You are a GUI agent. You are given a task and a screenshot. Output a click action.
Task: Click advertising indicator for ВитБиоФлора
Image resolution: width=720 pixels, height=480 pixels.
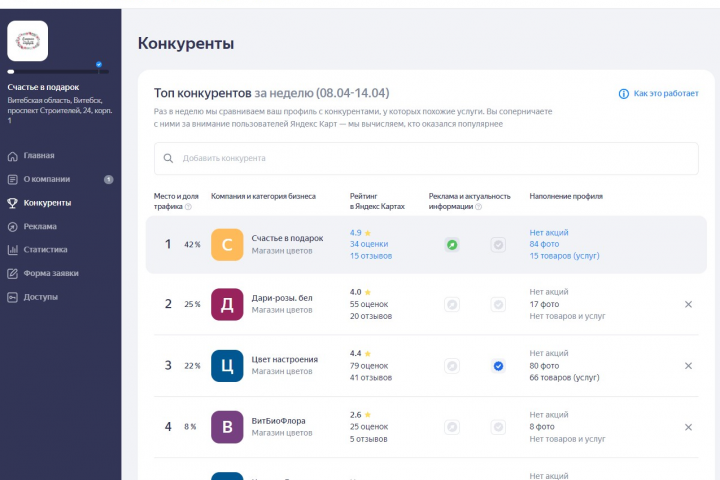click(x=452, y=427)
